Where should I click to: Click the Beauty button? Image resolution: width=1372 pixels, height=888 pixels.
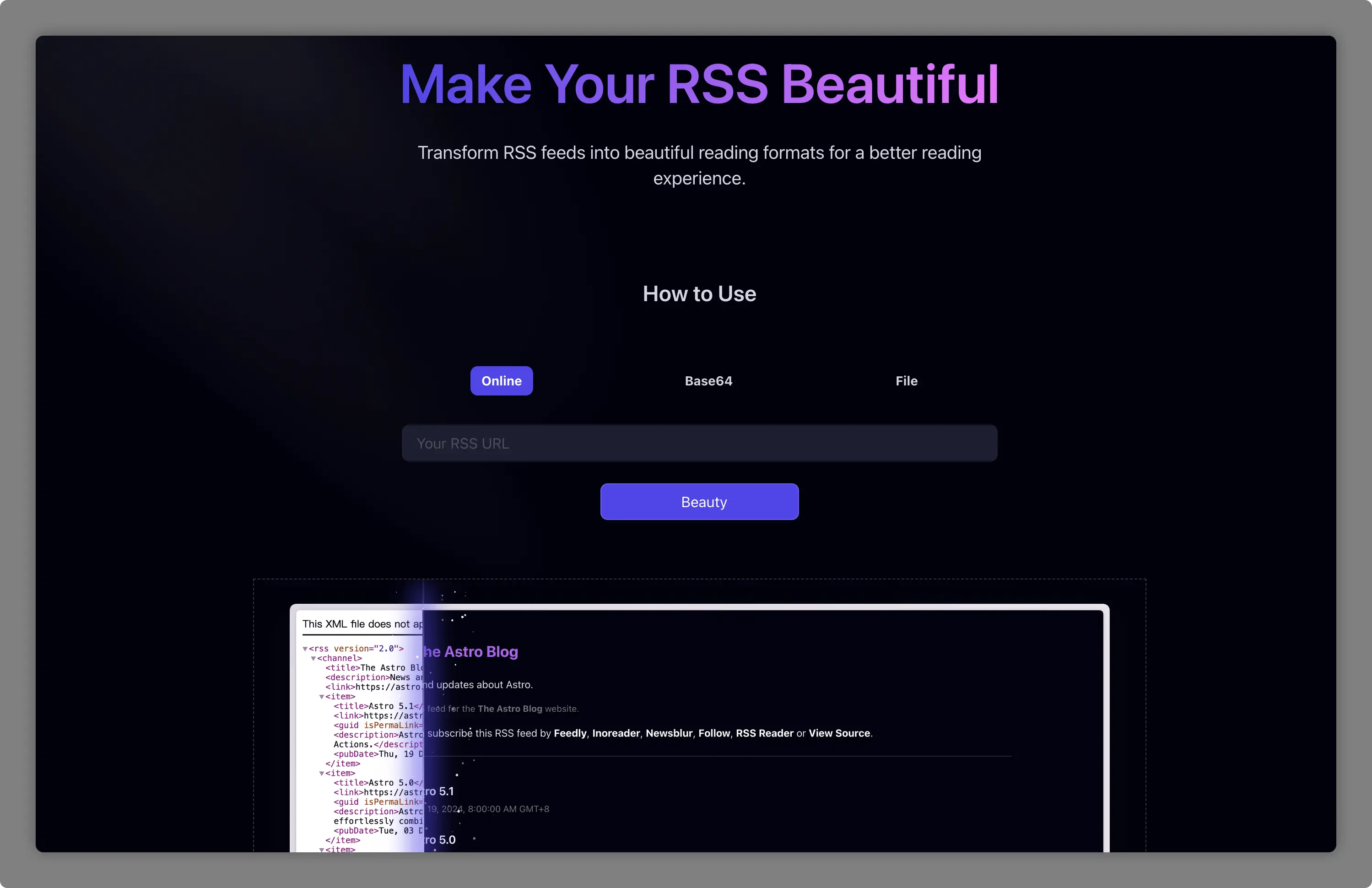[x=699, y=502]
